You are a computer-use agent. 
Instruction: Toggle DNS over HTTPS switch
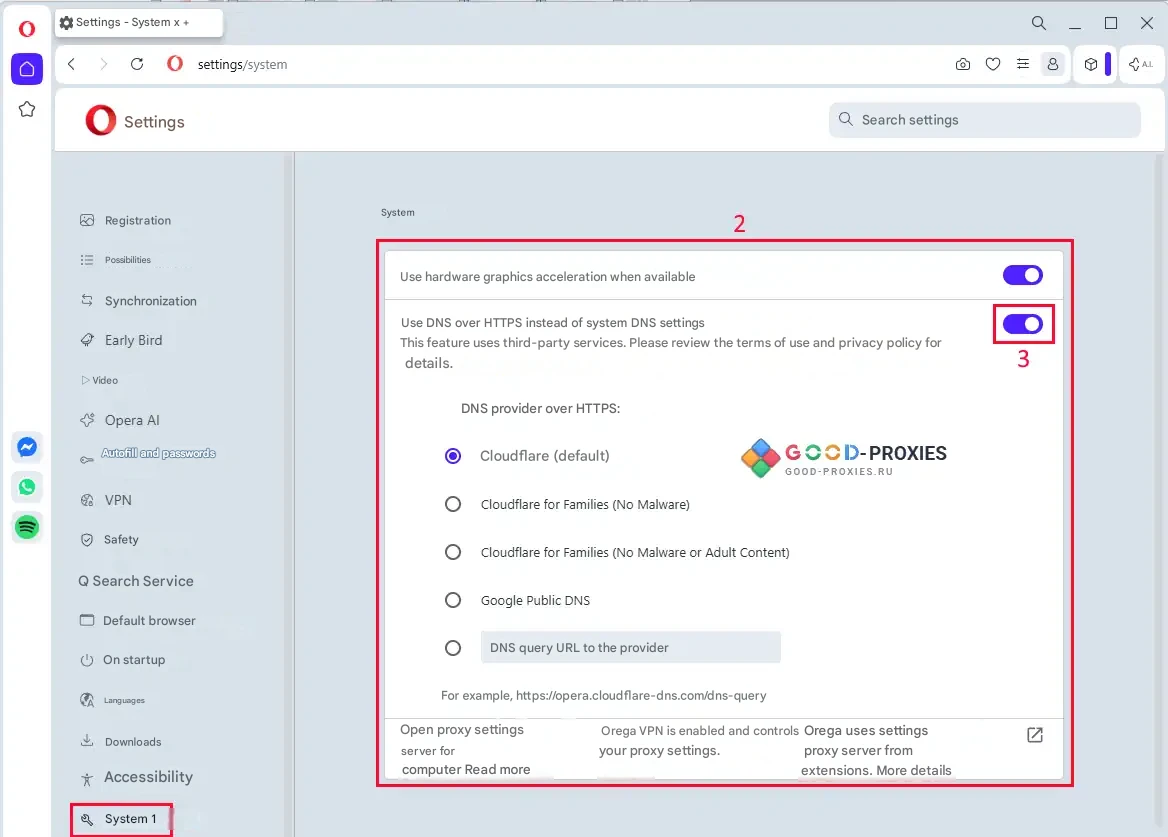click(1022, 325)
